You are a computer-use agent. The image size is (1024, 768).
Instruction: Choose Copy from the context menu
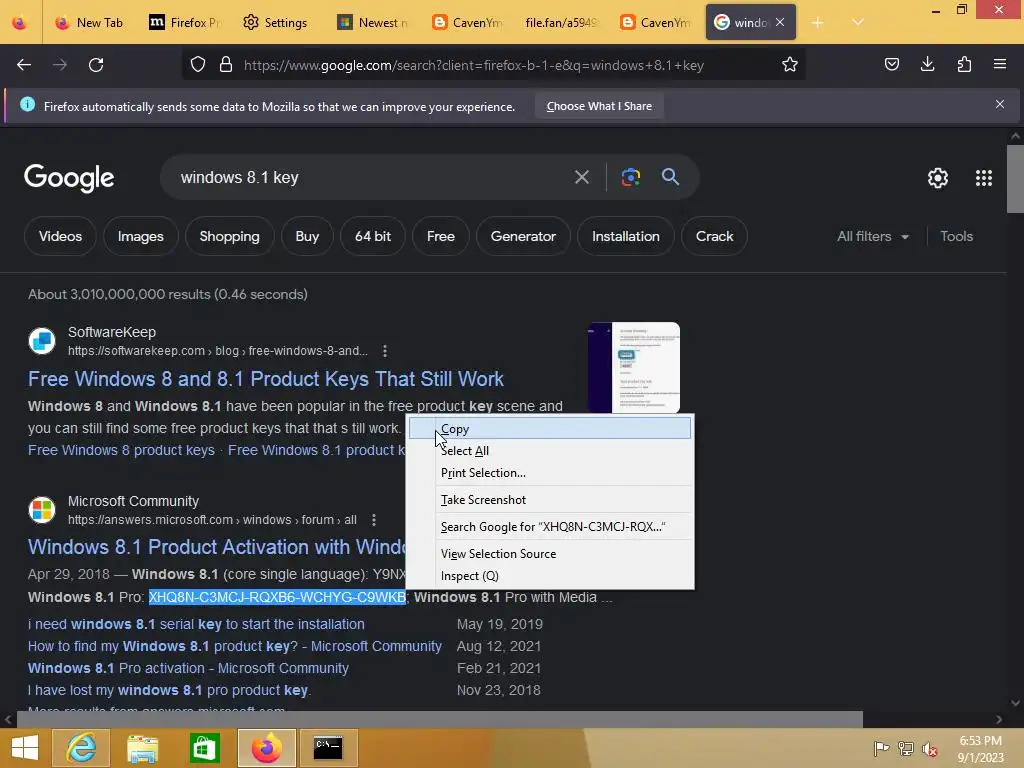[x=550, y=428]
